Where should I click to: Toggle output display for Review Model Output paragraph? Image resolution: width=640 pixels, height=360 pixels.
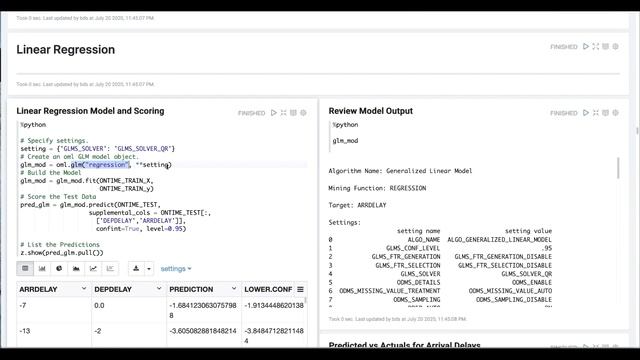pyautogui.click(x=605, y=113)
